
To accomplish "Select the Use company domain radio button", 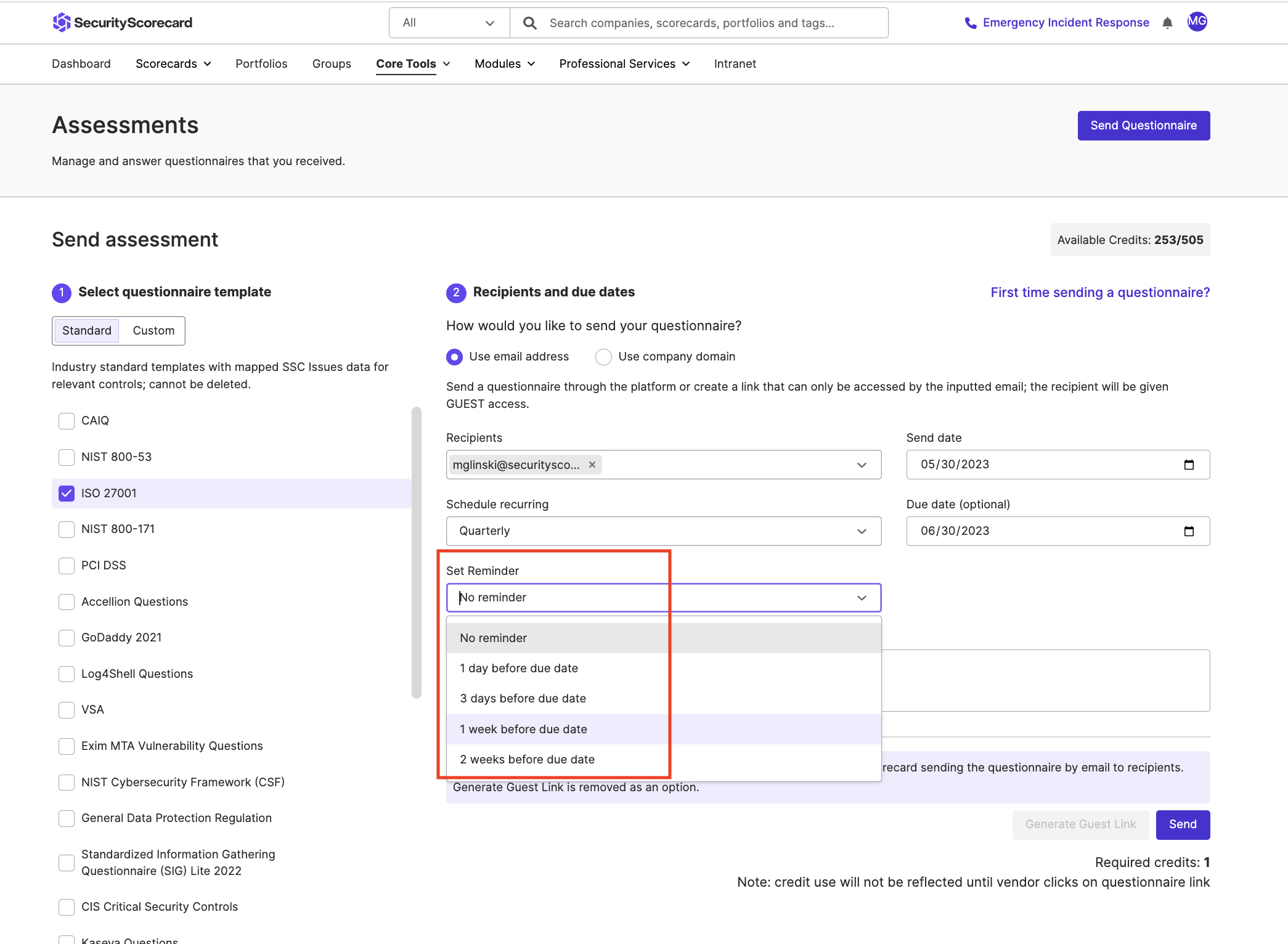I will point(603,357).
